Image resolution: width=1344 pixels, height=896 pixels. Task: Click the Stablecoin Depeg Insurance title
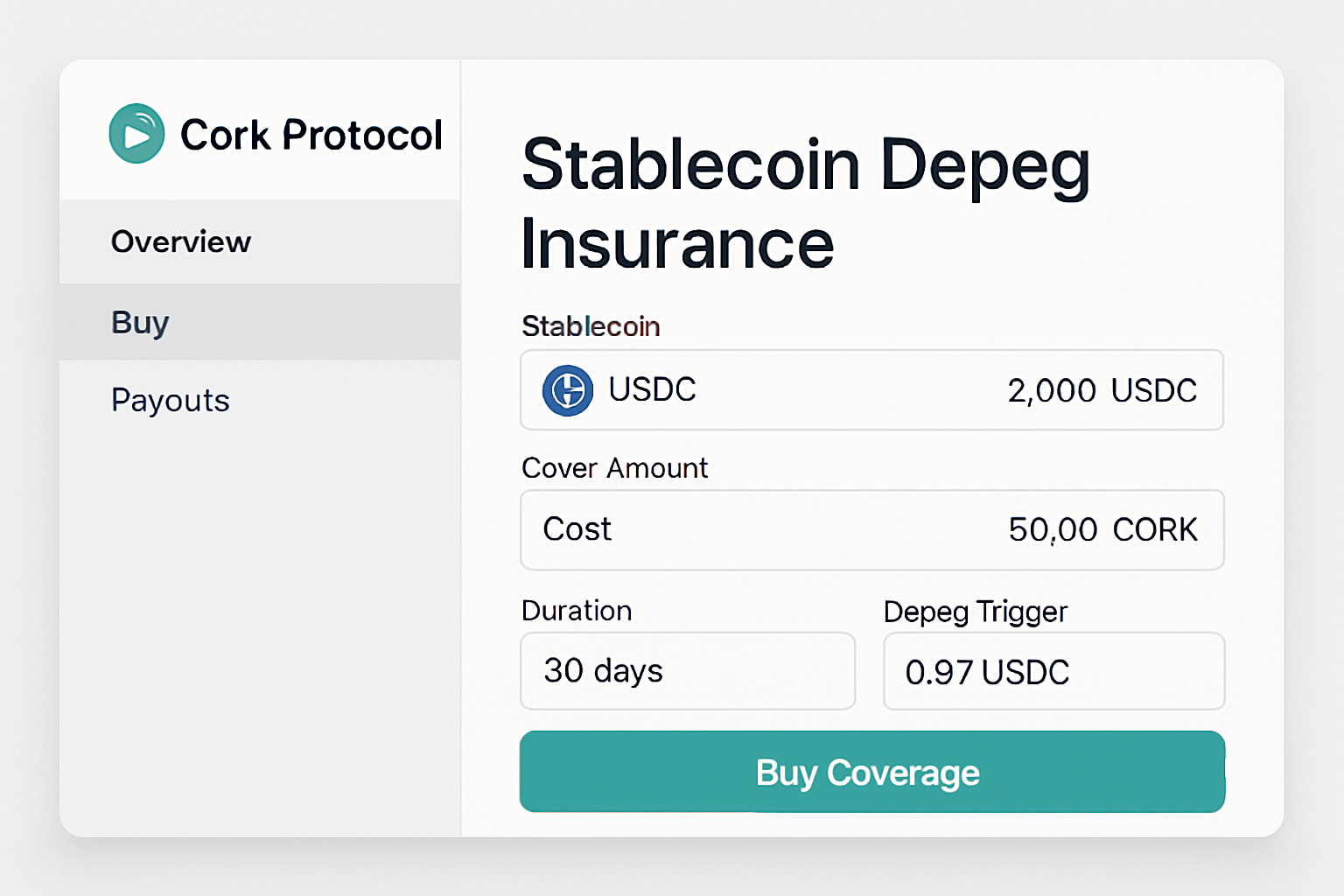point(805,203)
